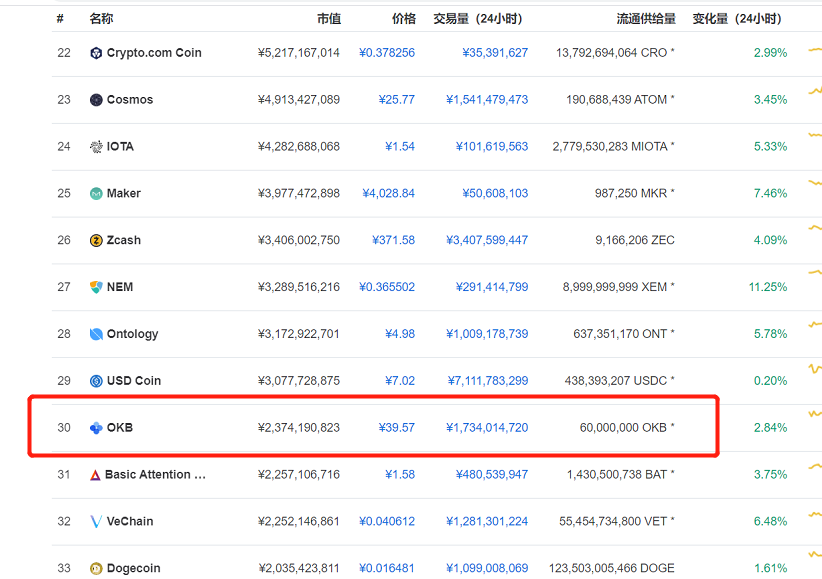This screenshot has width=822, height=579.
Task: Click the ¥25.77 Cosmos price link
Action: click(x=397, y=100)
